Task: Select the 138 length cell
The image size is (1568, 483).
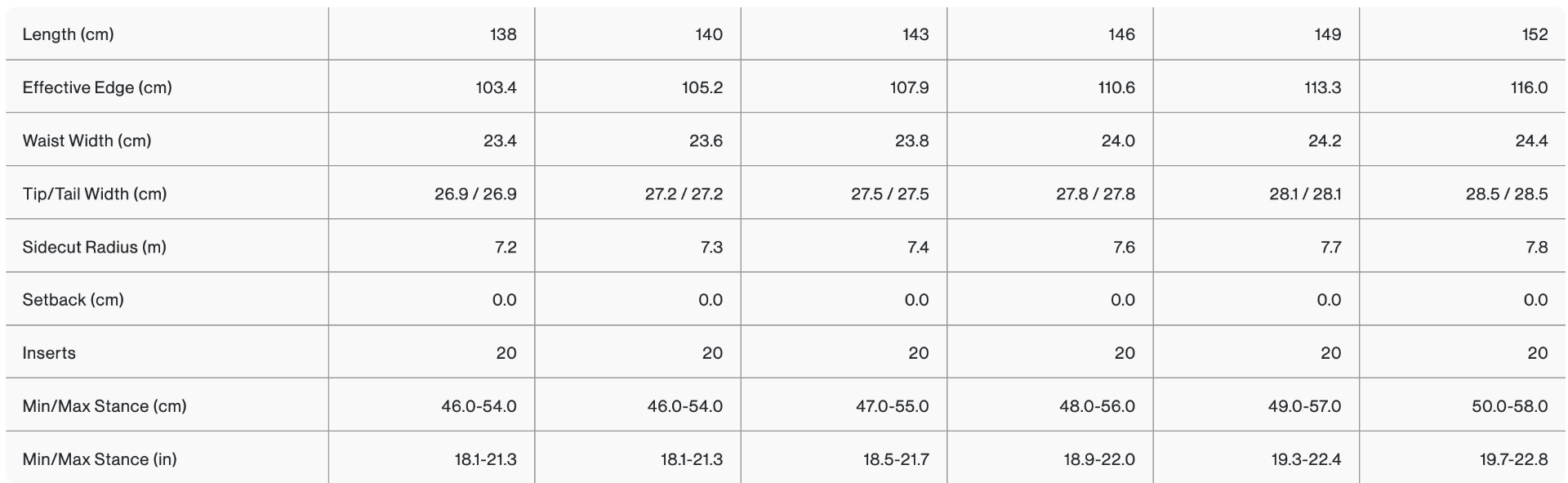Action: coord(503,34)
